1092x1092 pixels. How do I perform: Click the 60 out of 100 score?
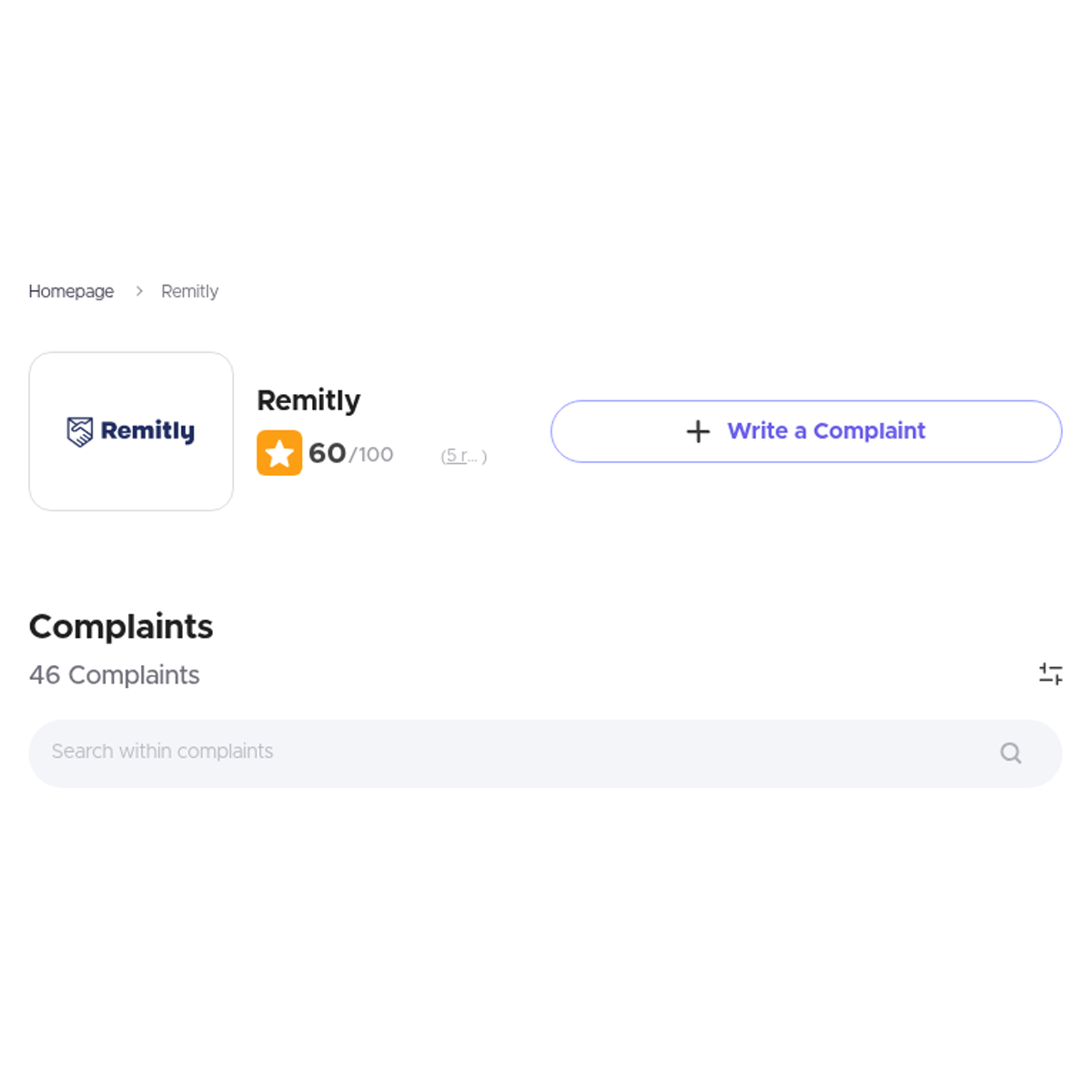tap(350, 452)
